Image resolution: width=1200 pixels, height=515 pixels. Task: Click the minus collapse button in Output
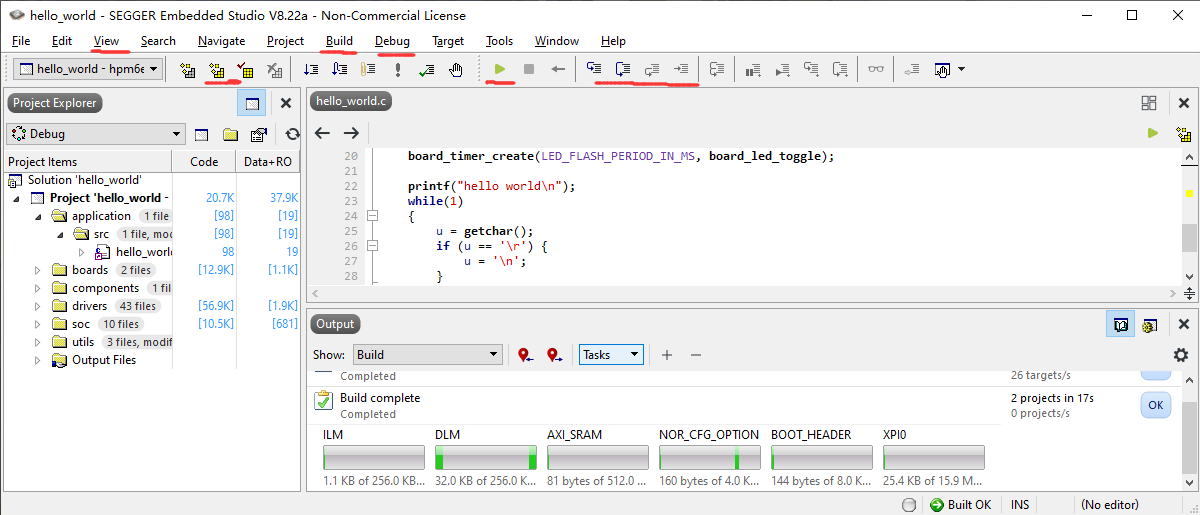tap(696, 355)
